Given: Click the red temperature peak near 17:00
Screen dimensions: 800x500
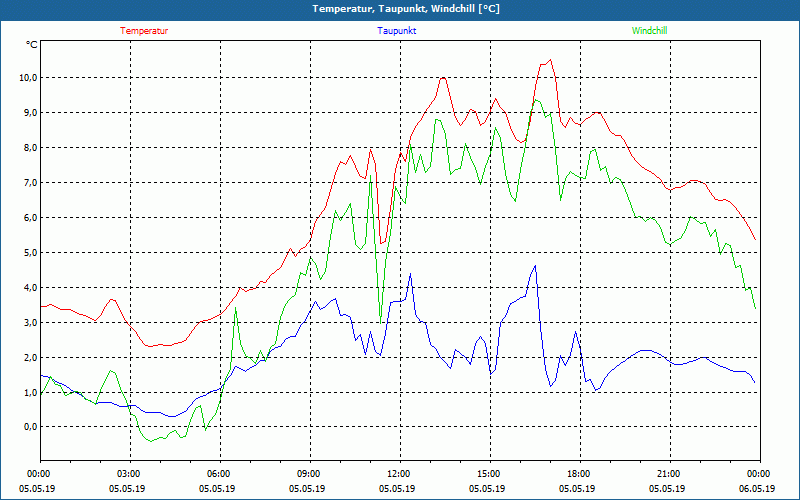Looking at the screenshot, I should click(549, 60).
